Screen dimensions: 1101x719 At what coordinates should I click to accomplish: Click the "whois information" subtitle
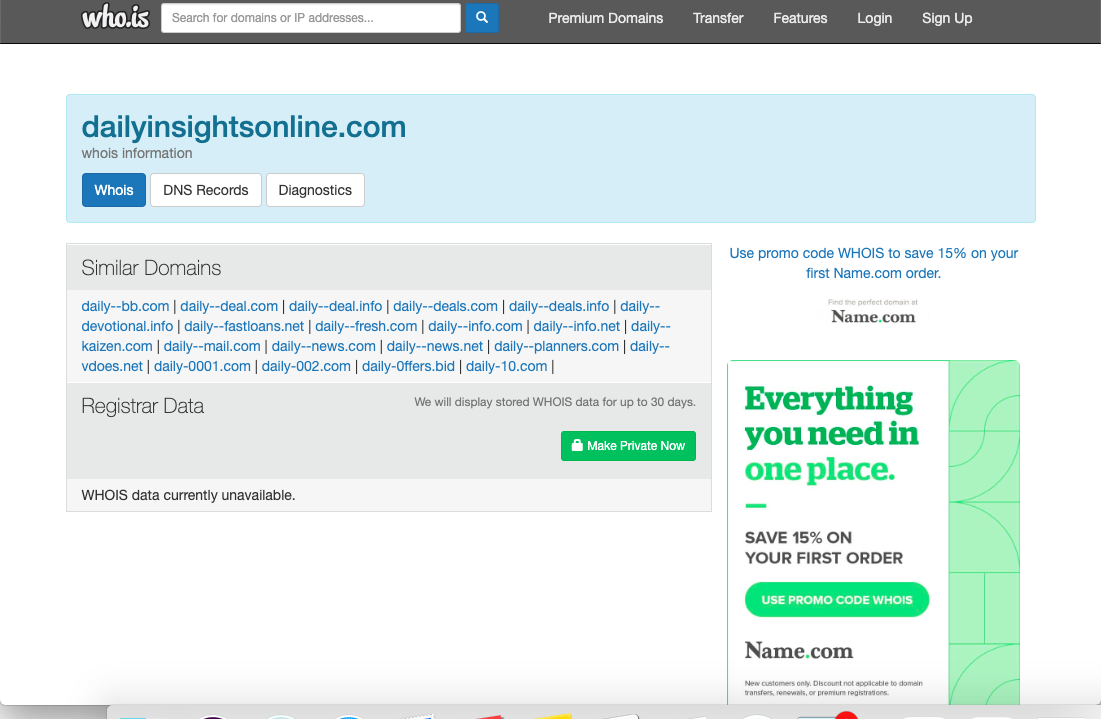tap(137, 153)
